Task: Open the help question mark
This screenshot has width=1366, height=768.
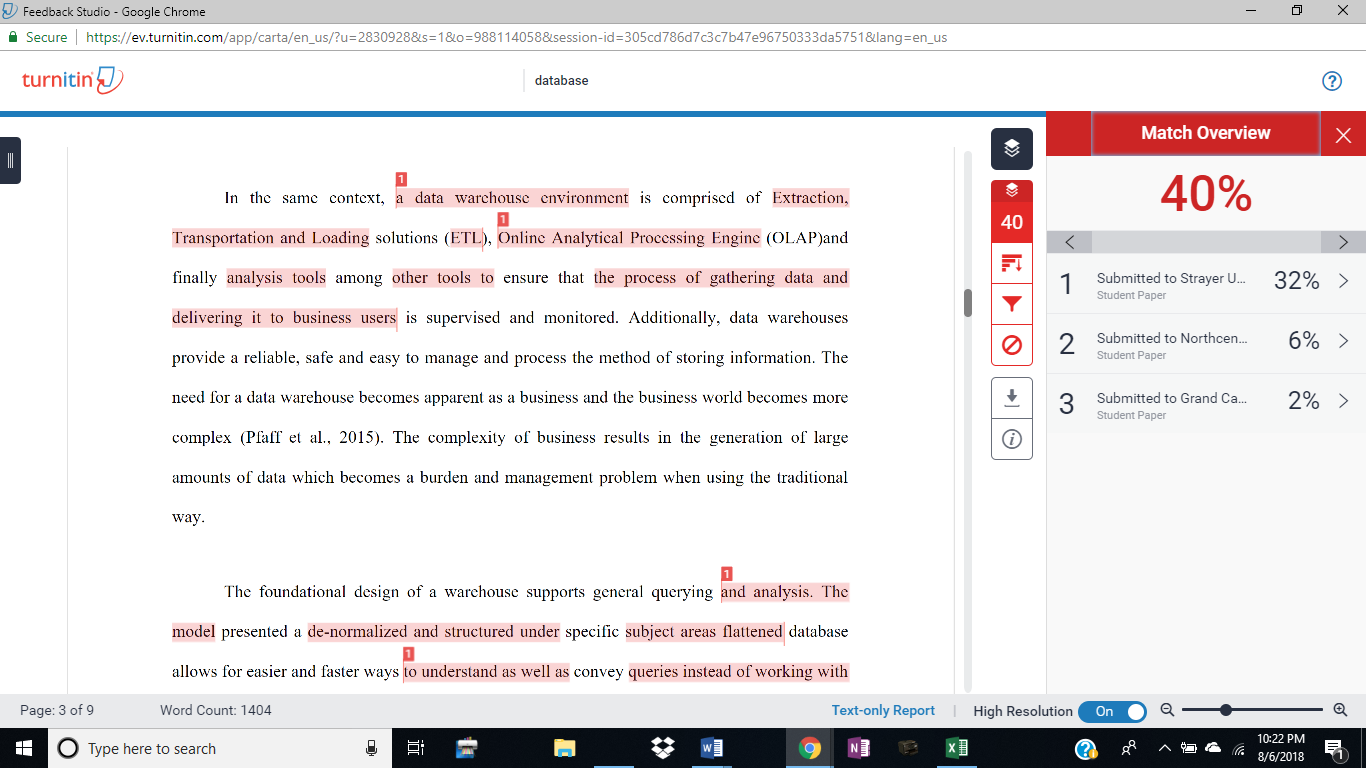Action: point(1332,81)
